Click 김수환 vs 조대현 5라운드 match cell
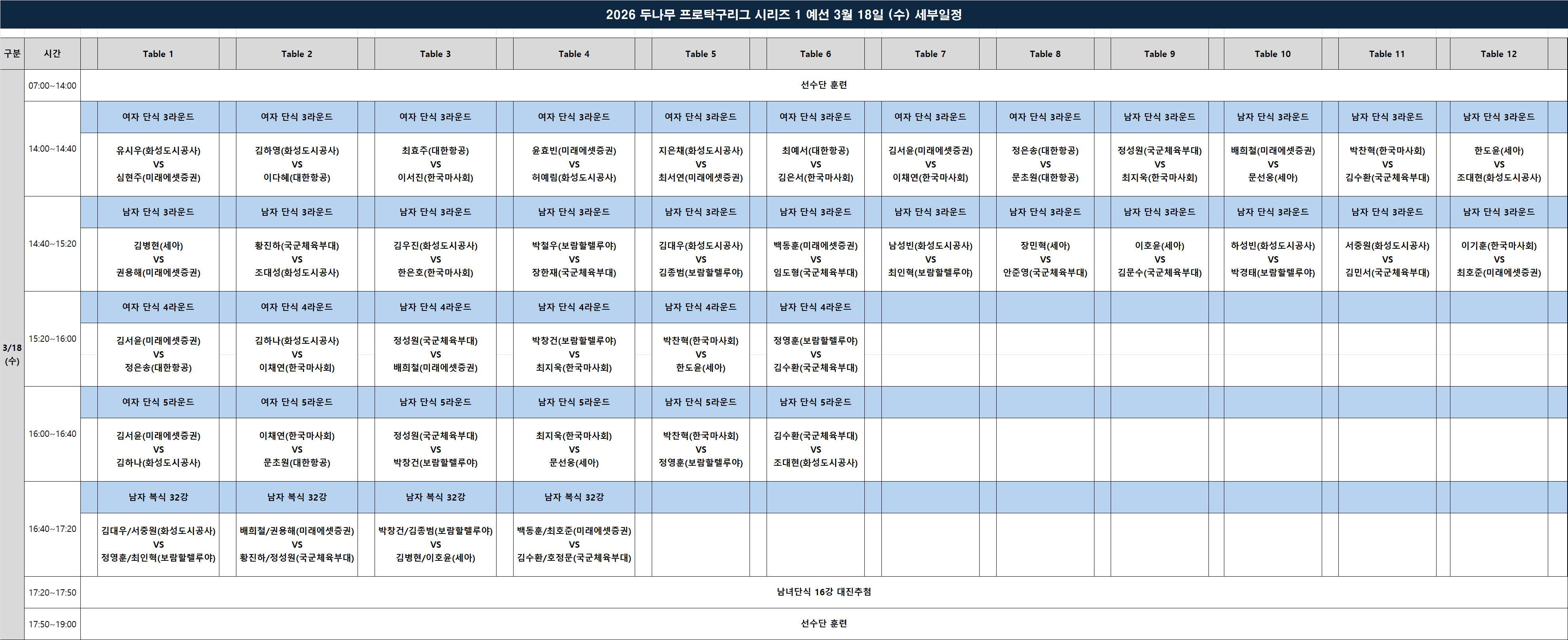The height and width of the screenshot is (640, 1568). pyautogui.click(x=815, y=450)
